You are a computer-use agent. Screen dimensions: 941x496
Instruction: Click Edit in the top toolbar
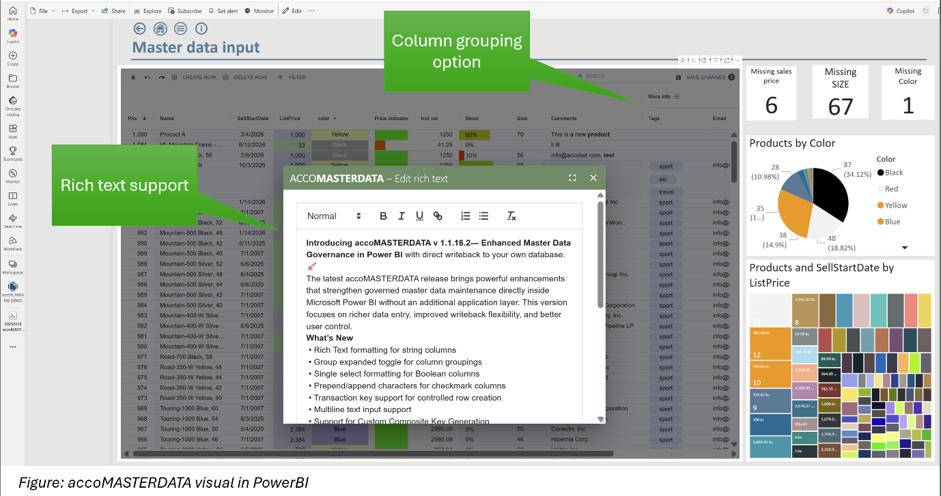[x=292, y=11]
